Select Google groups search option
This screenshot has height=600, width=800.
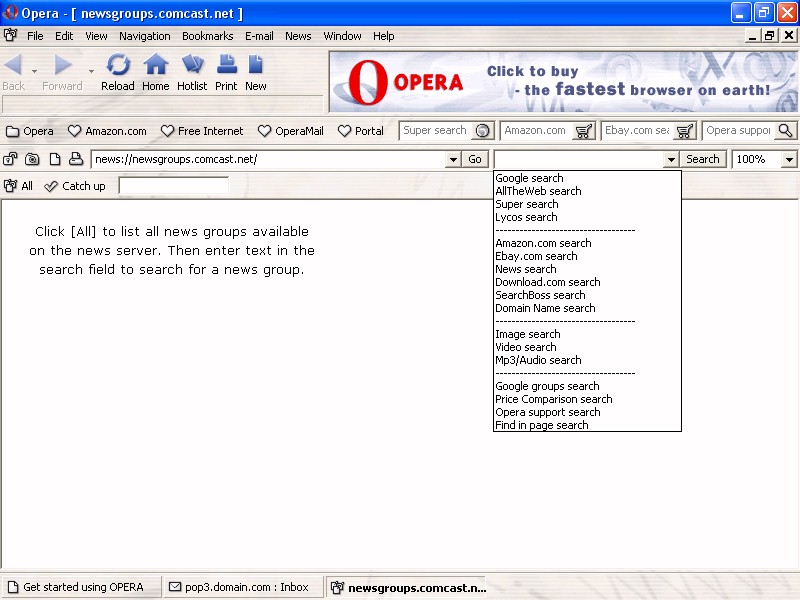[x=587, y=386]
